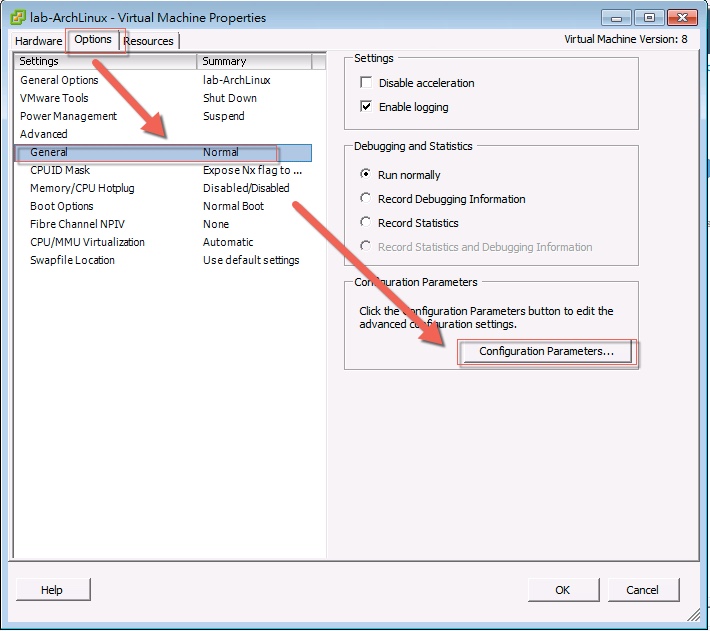Switch to the Resources tab

coord(148,41)
